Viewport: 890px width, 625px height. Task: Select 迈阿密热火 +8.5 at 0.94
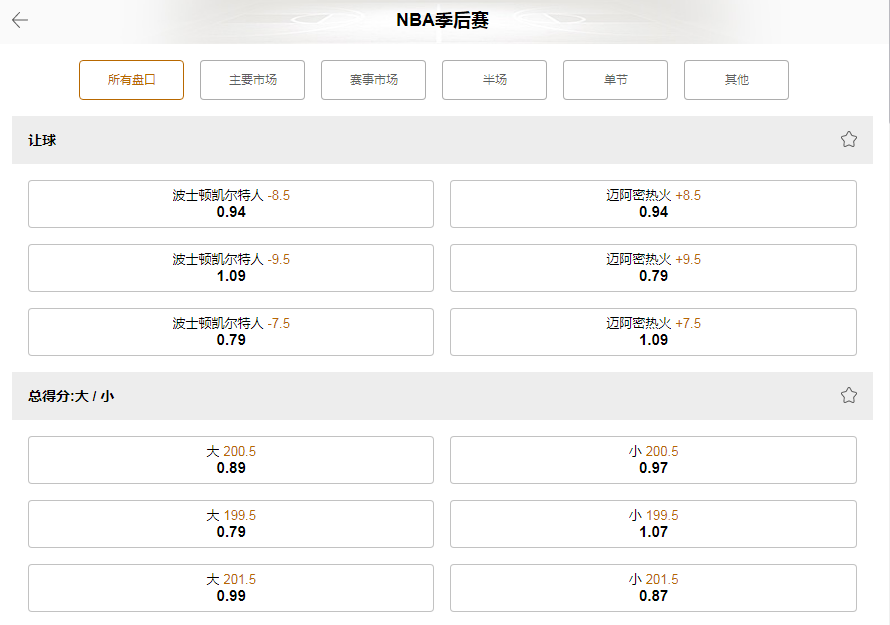pos(654,204)
